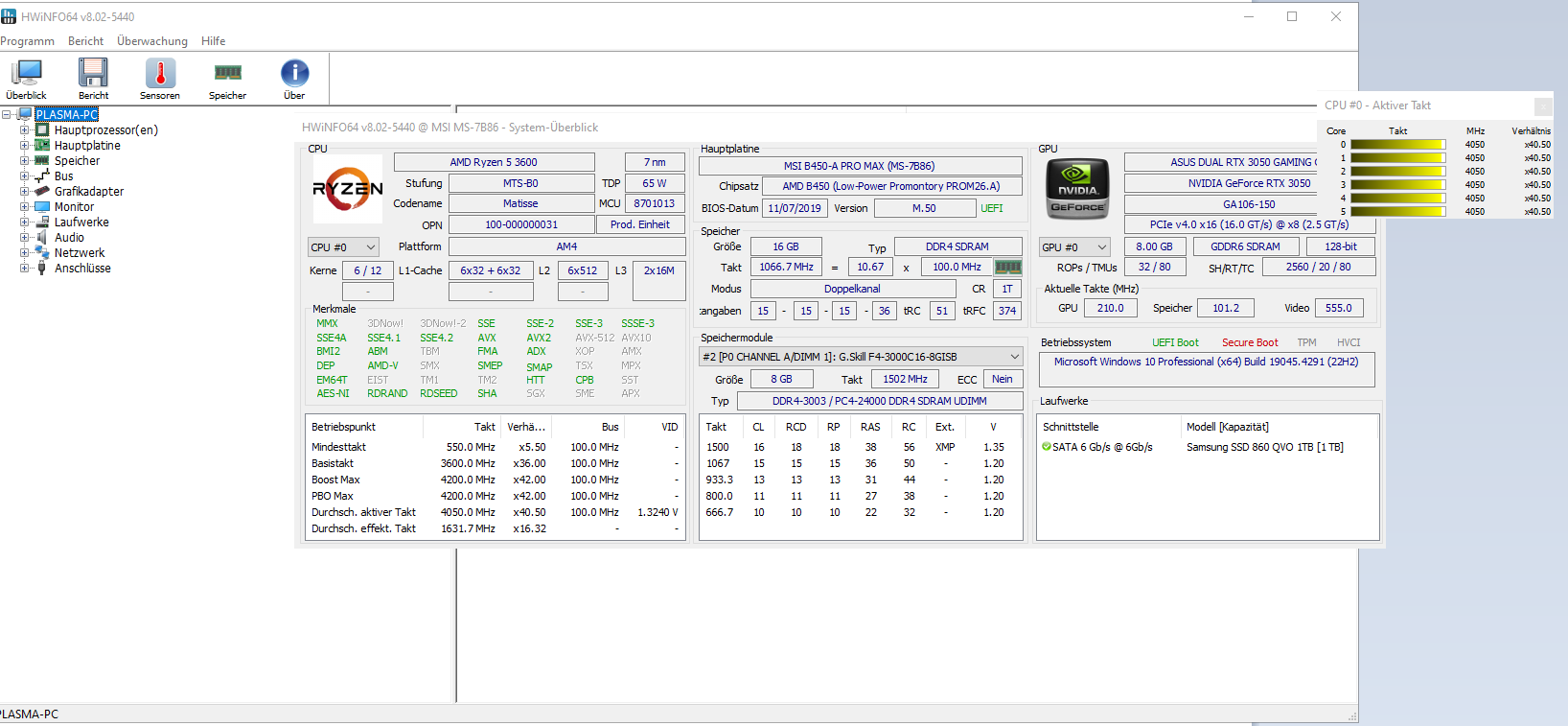Click the Monitor tree icon
The height and width of the screenshot is (726, 1568).
pyautogui.click(x=42, y=206)
